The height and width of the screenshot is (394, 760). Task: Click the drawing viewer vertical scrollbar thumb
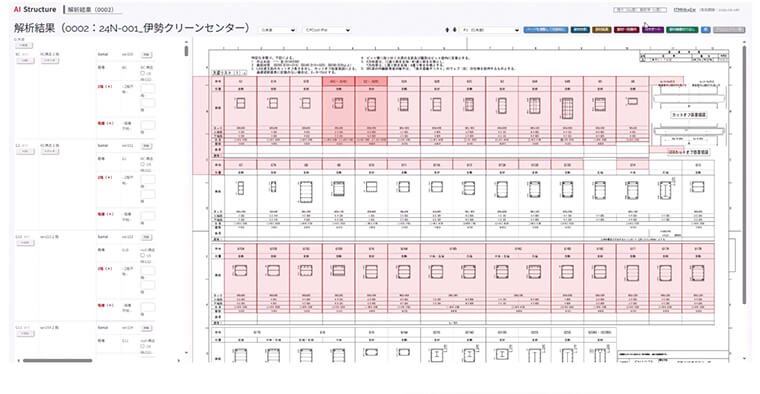(x=745, y=175)
